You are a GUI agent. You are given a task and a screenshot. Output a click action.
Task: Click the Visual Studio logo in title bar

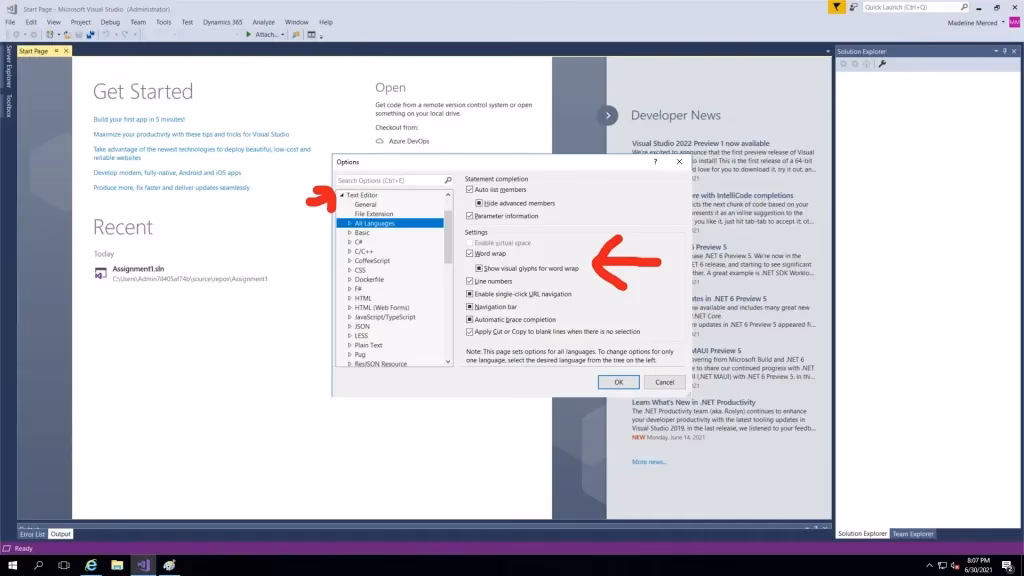point(11,9)
